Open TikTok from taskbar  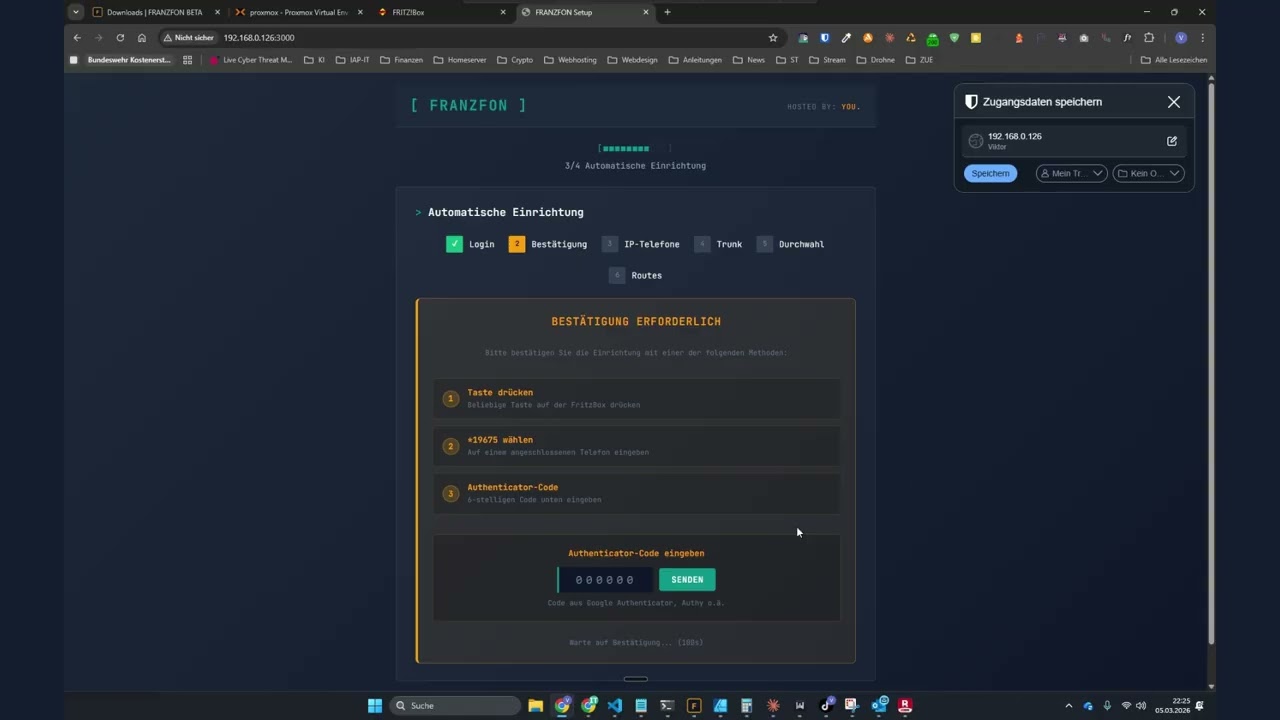tap(826, 705)
